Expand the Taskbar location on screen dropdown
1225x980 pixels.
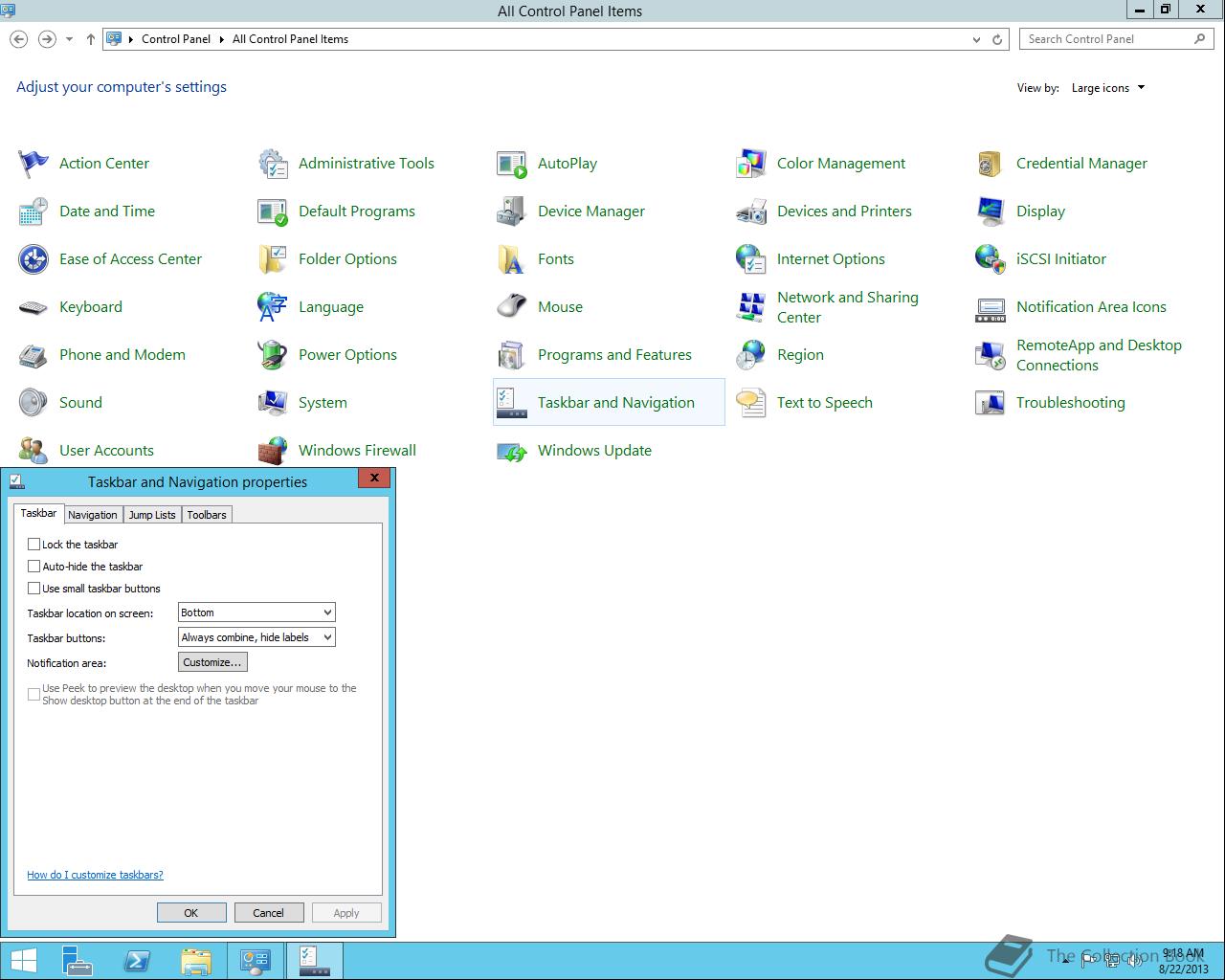256,612
